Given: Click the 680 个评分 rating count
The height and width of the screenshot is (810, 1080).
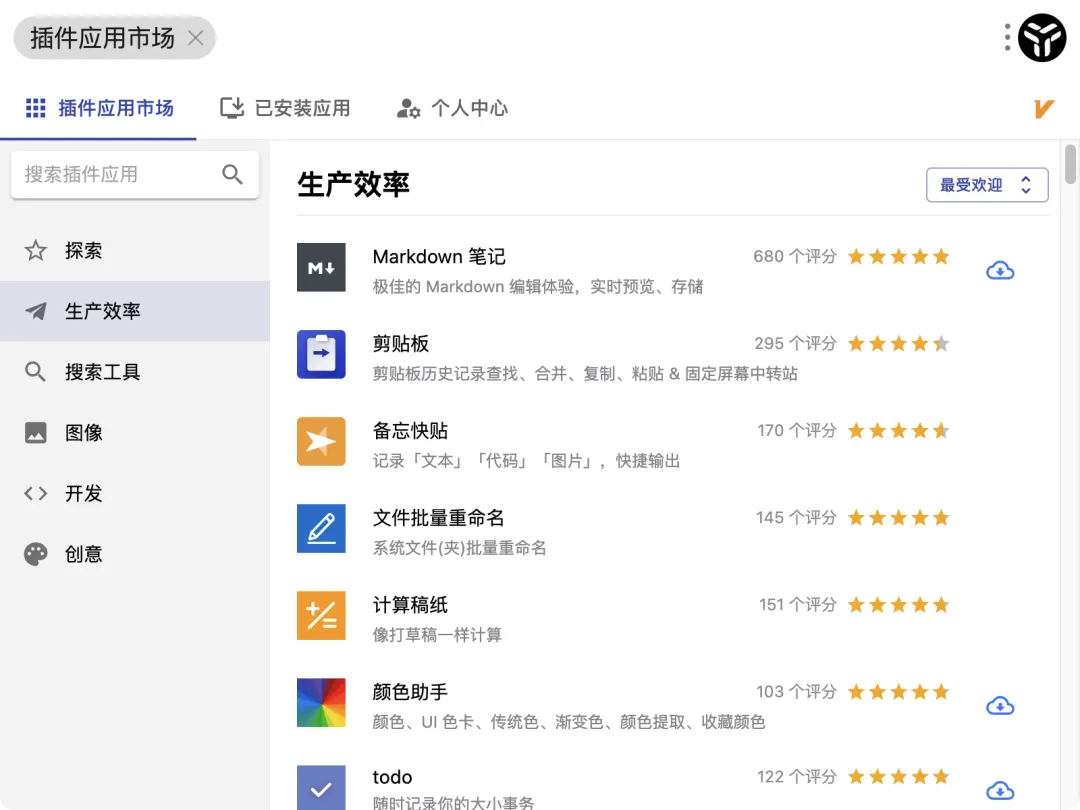Looking at the screenshot, I should point(795,256).
